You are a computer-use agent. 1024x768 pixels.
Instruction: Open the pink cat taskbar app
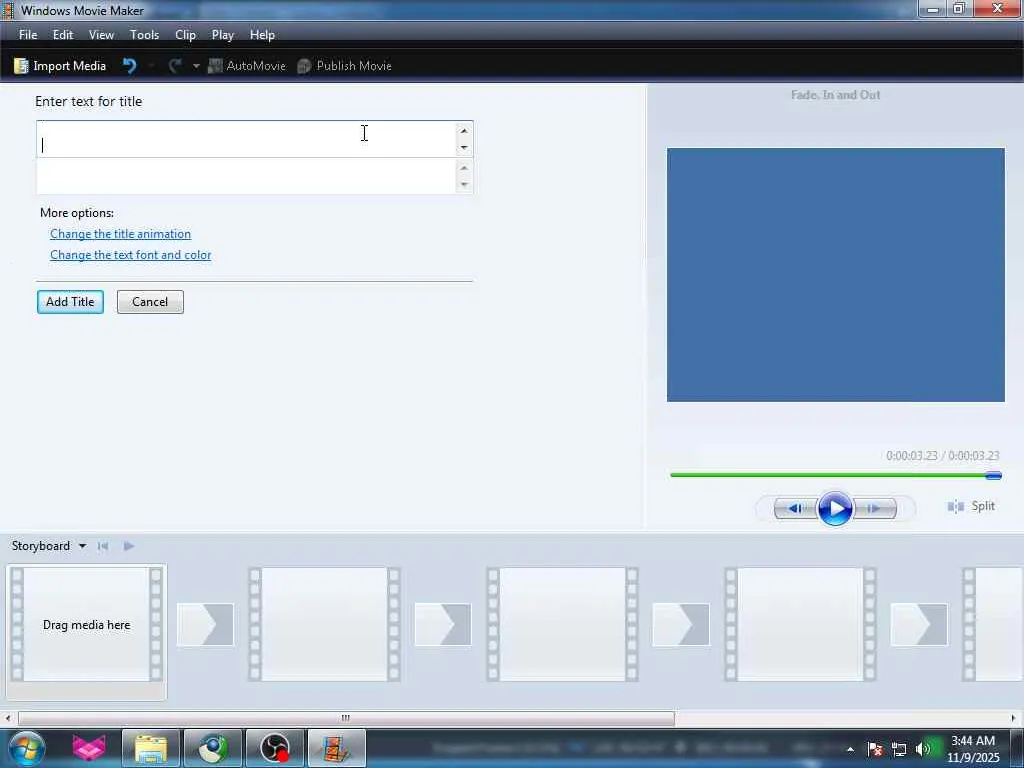pyautogui.click(x=89, y=748)
